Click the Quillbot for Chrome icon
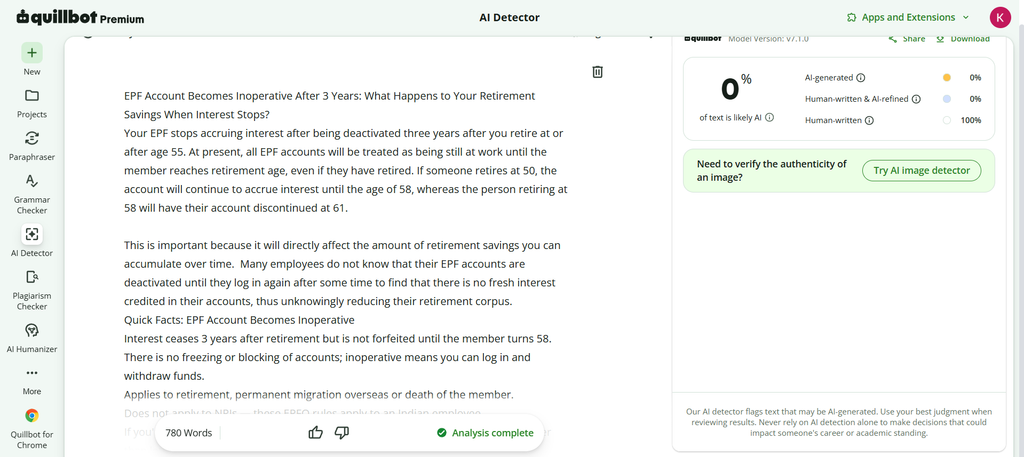This screenshot has width=1024, height=457. click(32, 415)
